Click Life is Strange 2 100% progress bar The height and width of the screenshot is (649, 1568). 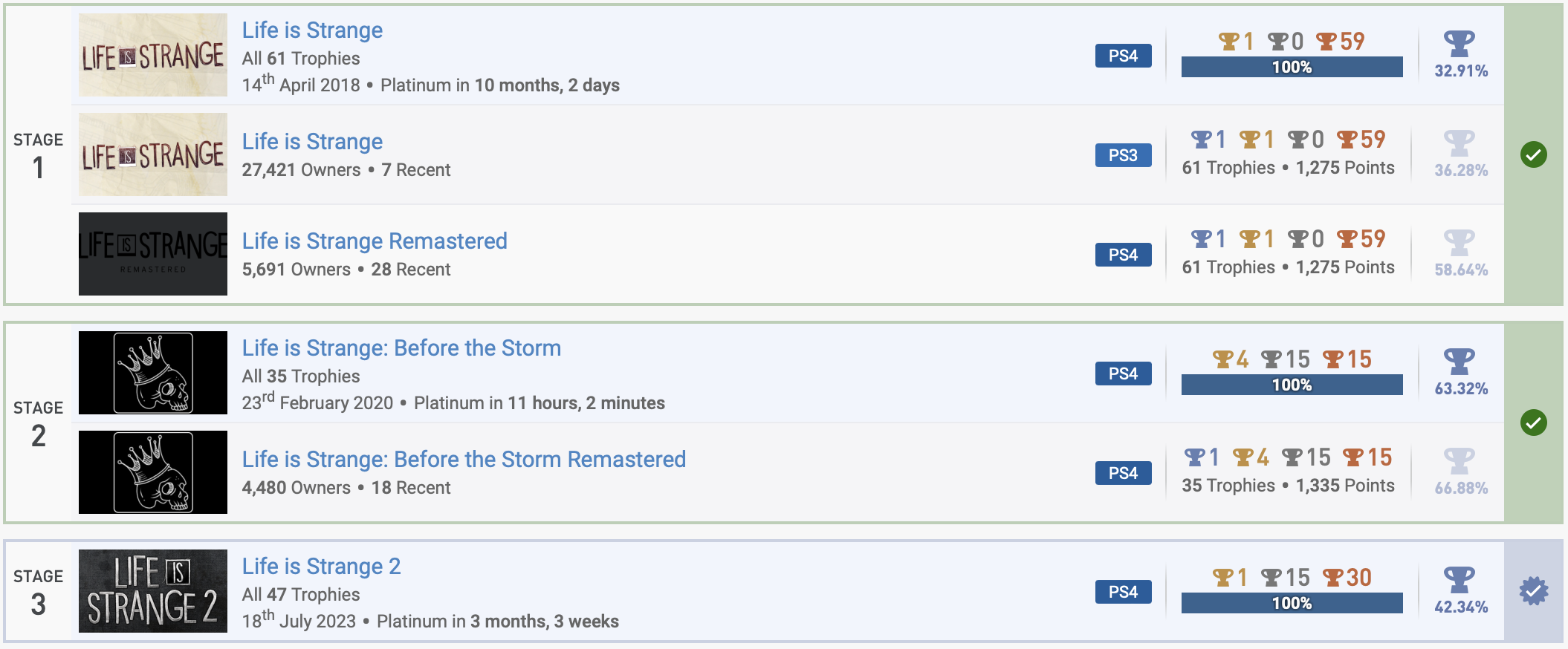point(1292,603)
